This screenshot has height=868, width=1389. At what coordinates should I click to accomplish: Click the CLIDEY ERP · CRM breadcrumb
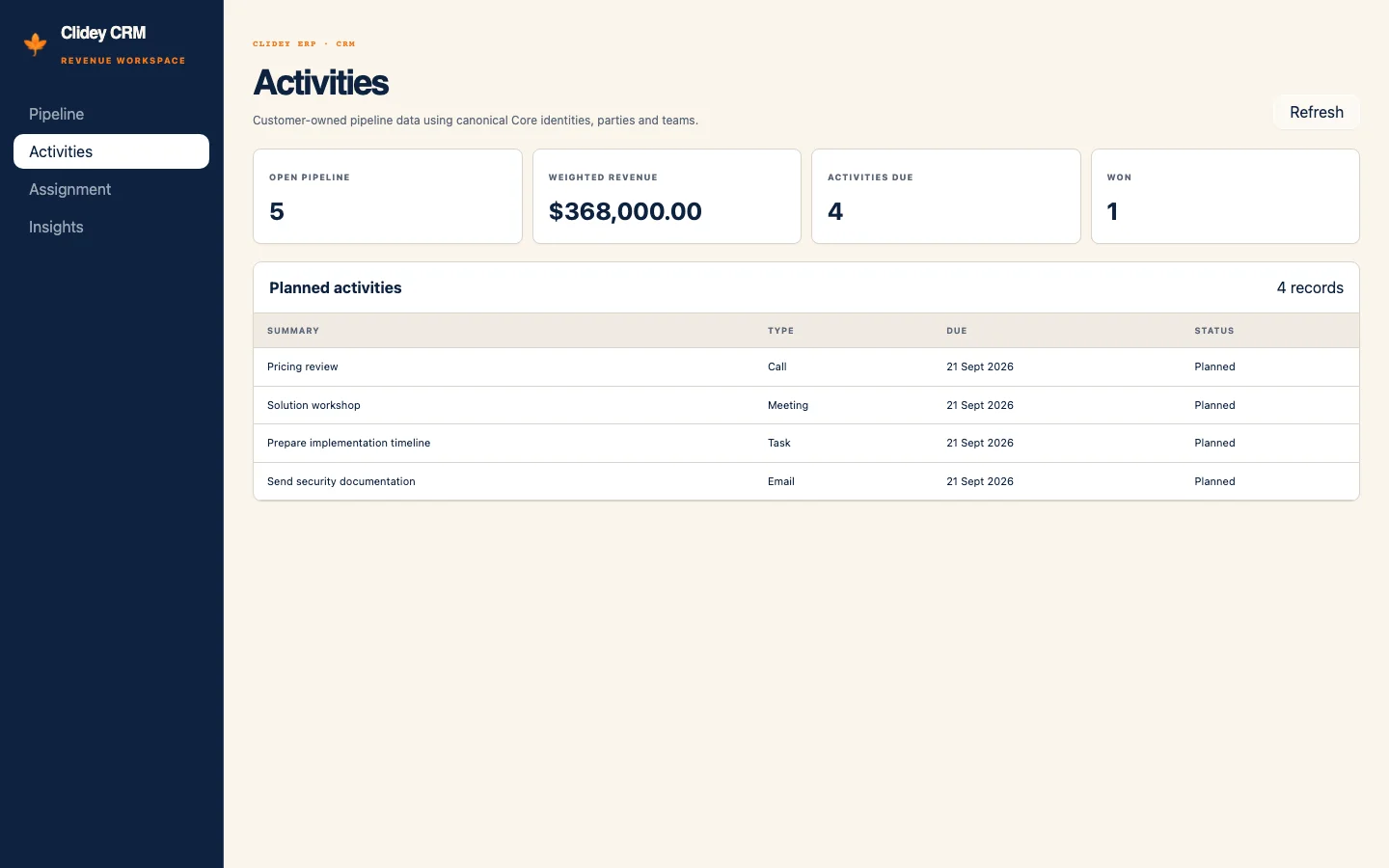[x=304, y=43]
